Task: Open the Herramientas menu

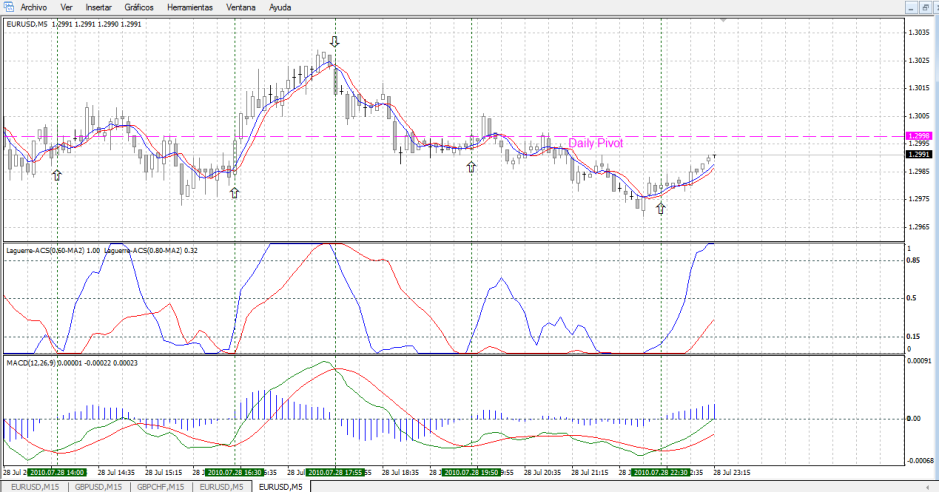Action: (x=190, y=7)
